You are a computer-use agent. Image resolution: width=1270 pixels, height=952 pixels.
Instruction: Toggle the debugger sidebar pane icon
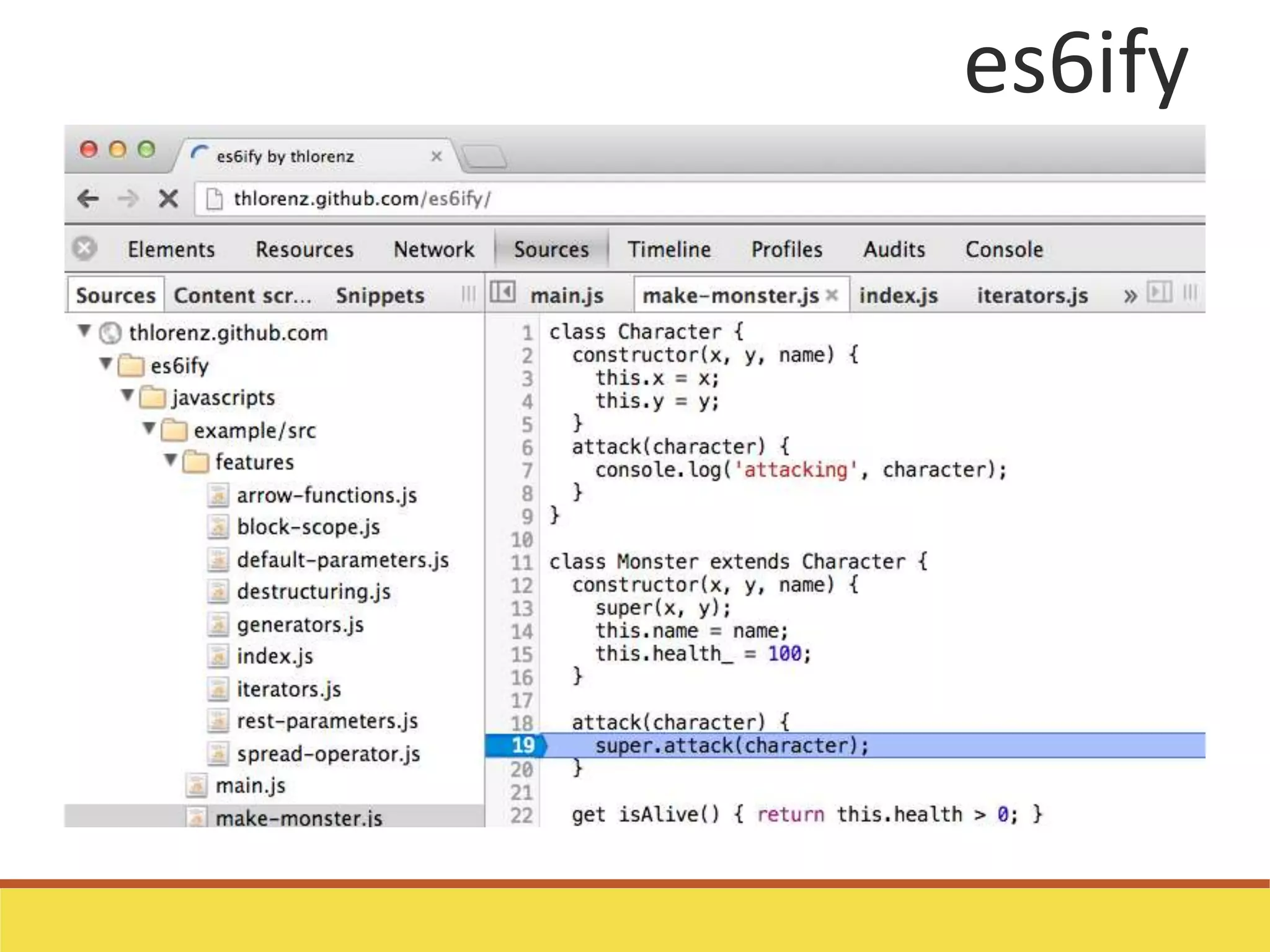(1159, 292)
